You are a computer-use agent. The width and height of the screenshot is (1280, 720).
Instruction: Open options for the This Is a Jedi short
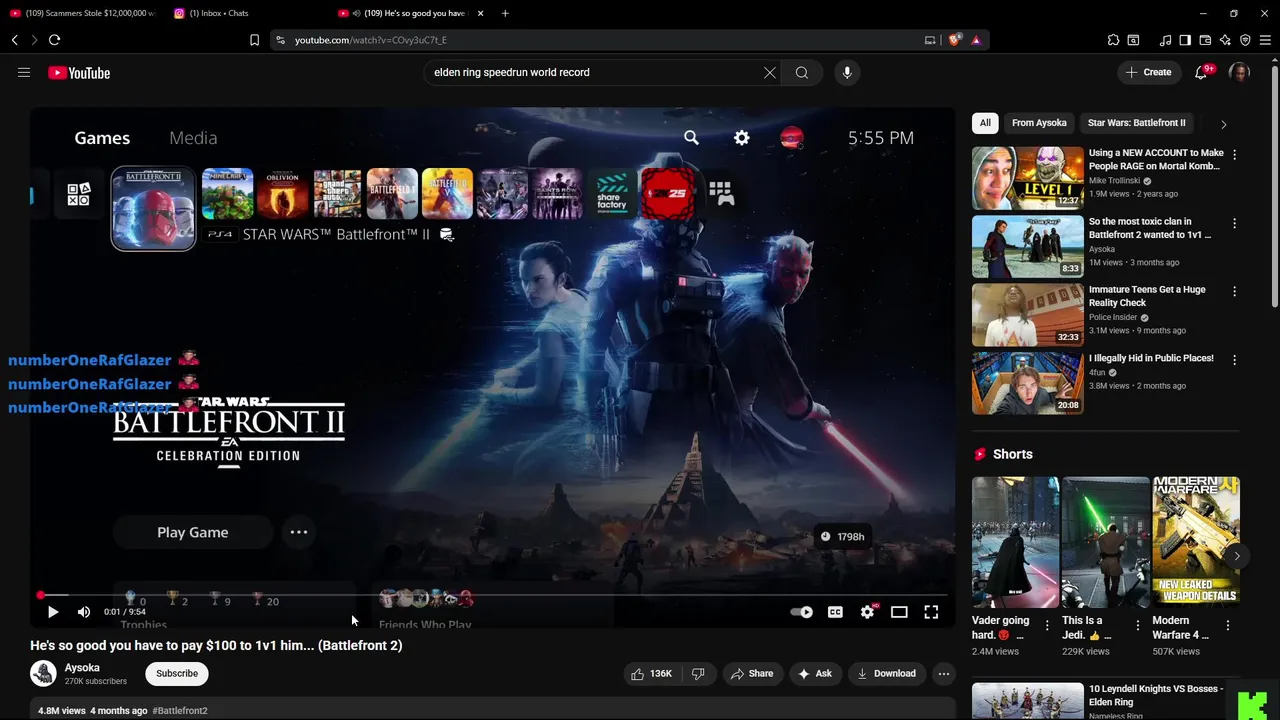pyautogui.click(x=1137, y=626)
